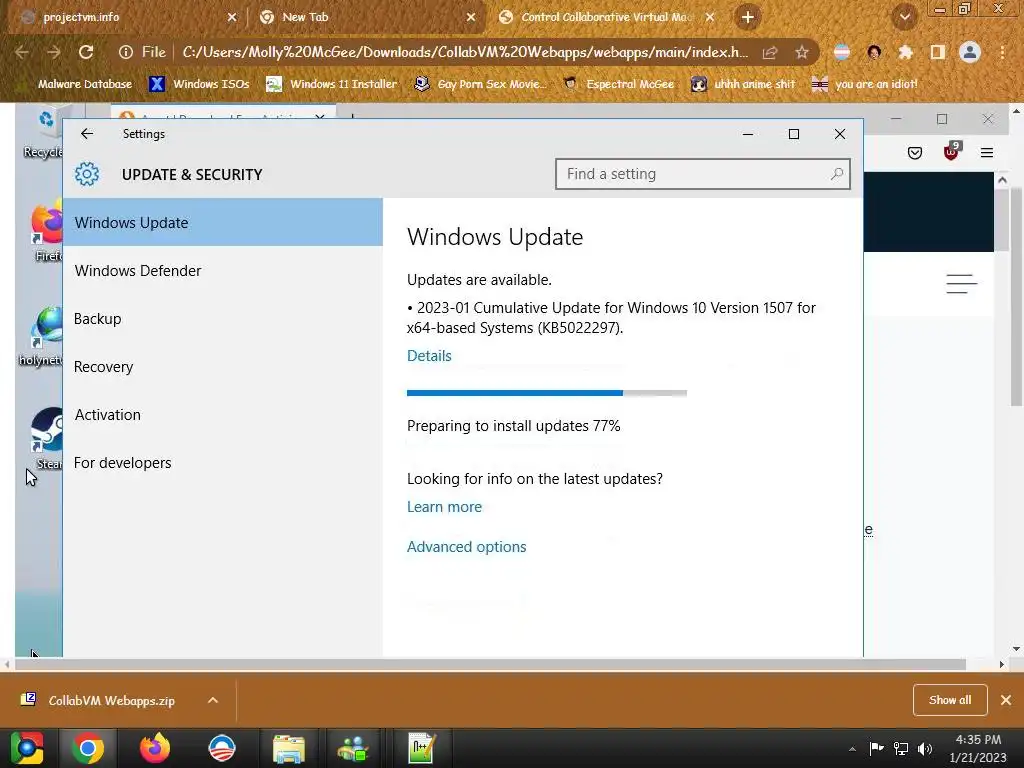
Task: Go back in Chrome
Action: (x=22, y=52)
